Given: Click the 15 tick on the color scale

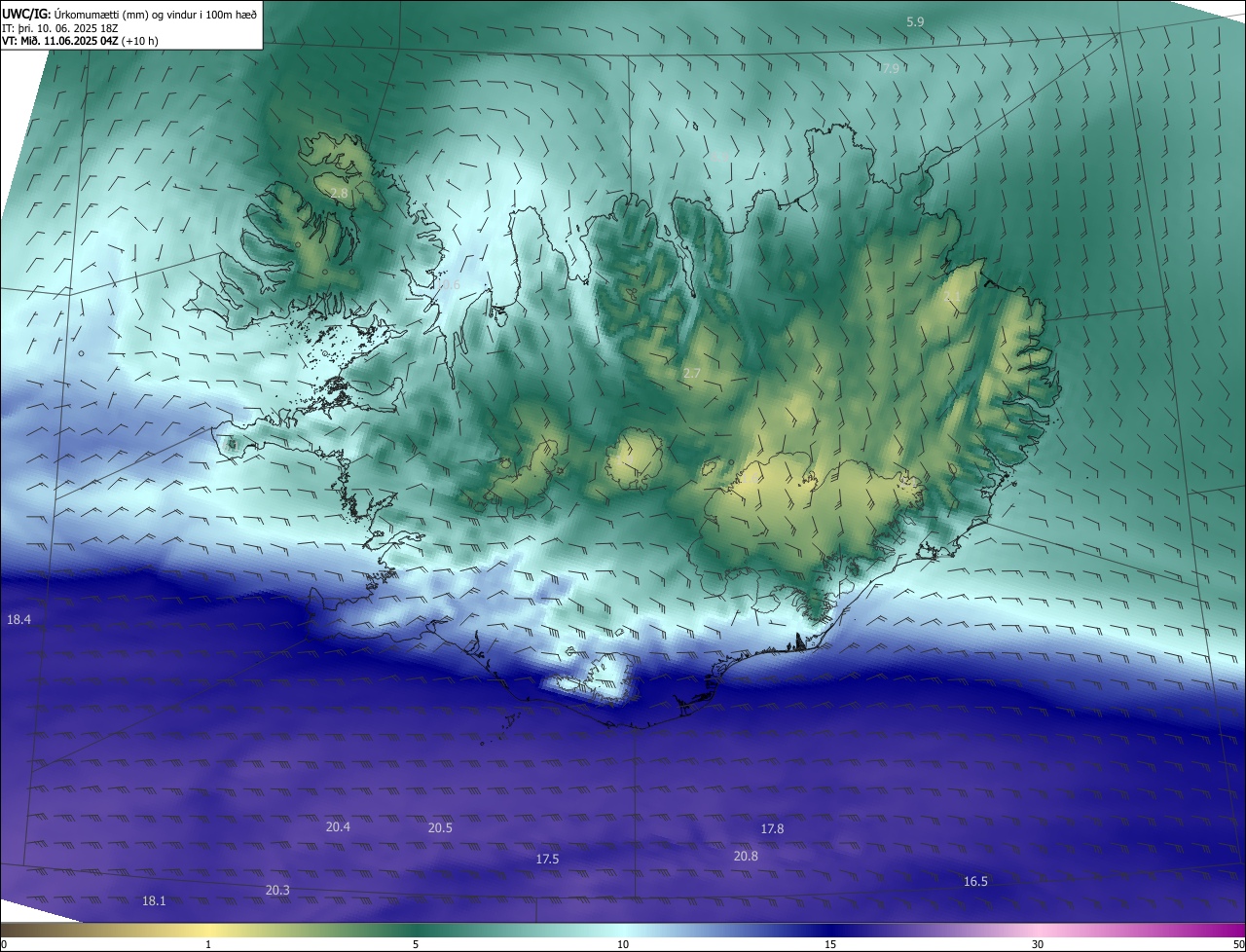Looking at the screenshot, I should [x=830, y=944].
